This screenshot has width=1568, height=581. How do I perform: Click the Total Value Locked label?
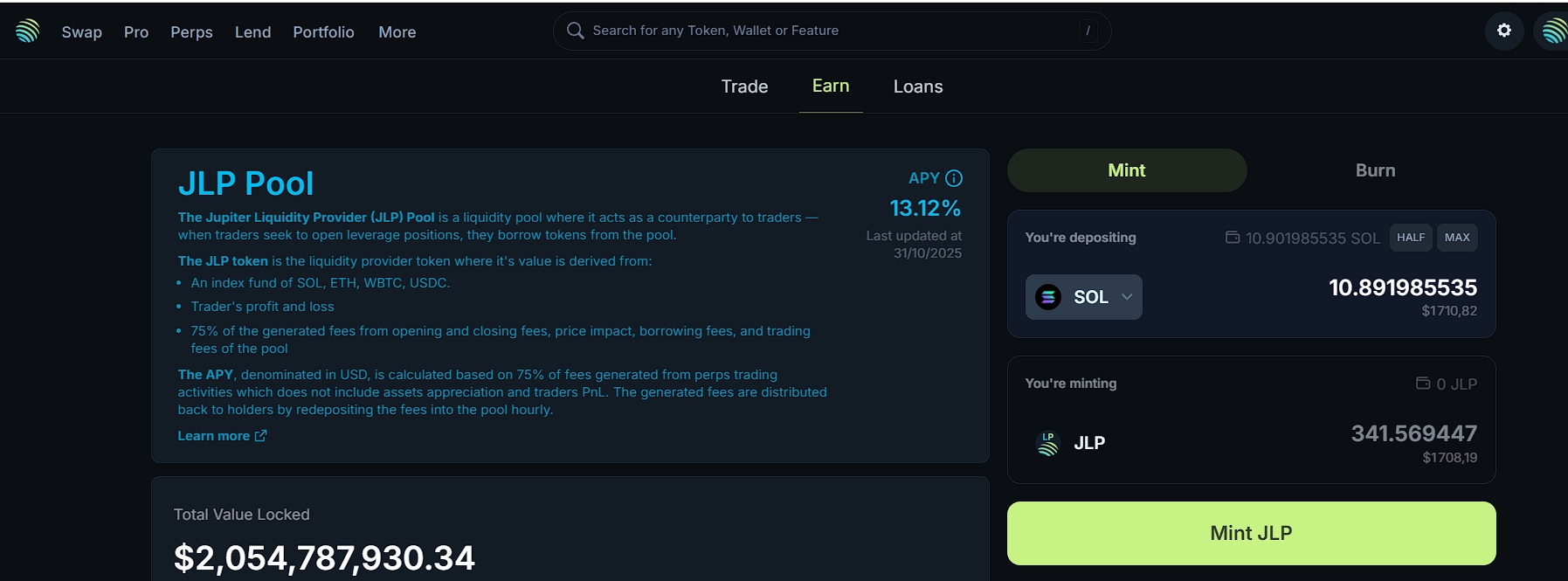tap(242, 515)
